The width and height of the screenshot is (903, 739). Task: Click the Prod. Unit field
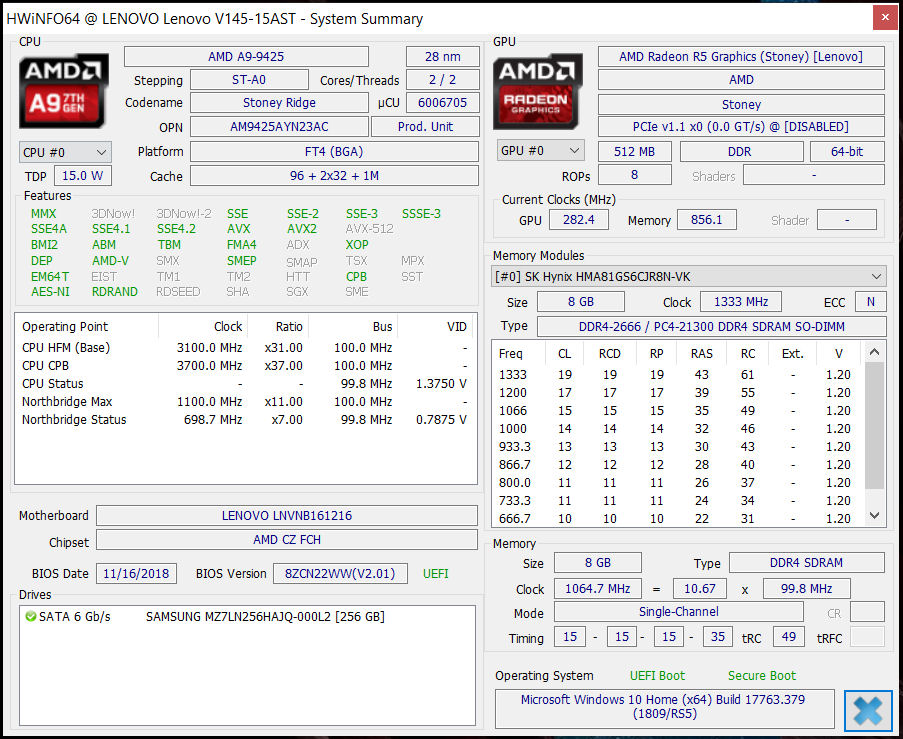(425, 127)
